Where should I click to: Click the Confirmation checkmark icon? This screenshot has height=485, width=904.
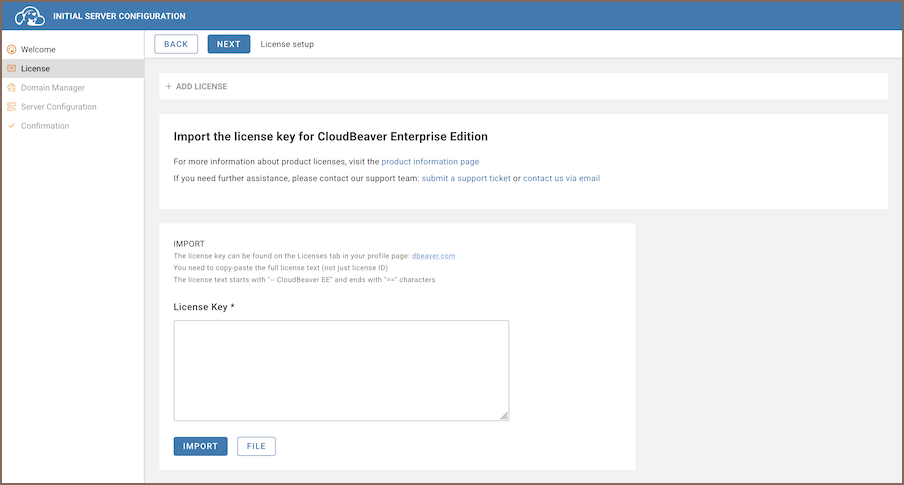pos(12,125)
